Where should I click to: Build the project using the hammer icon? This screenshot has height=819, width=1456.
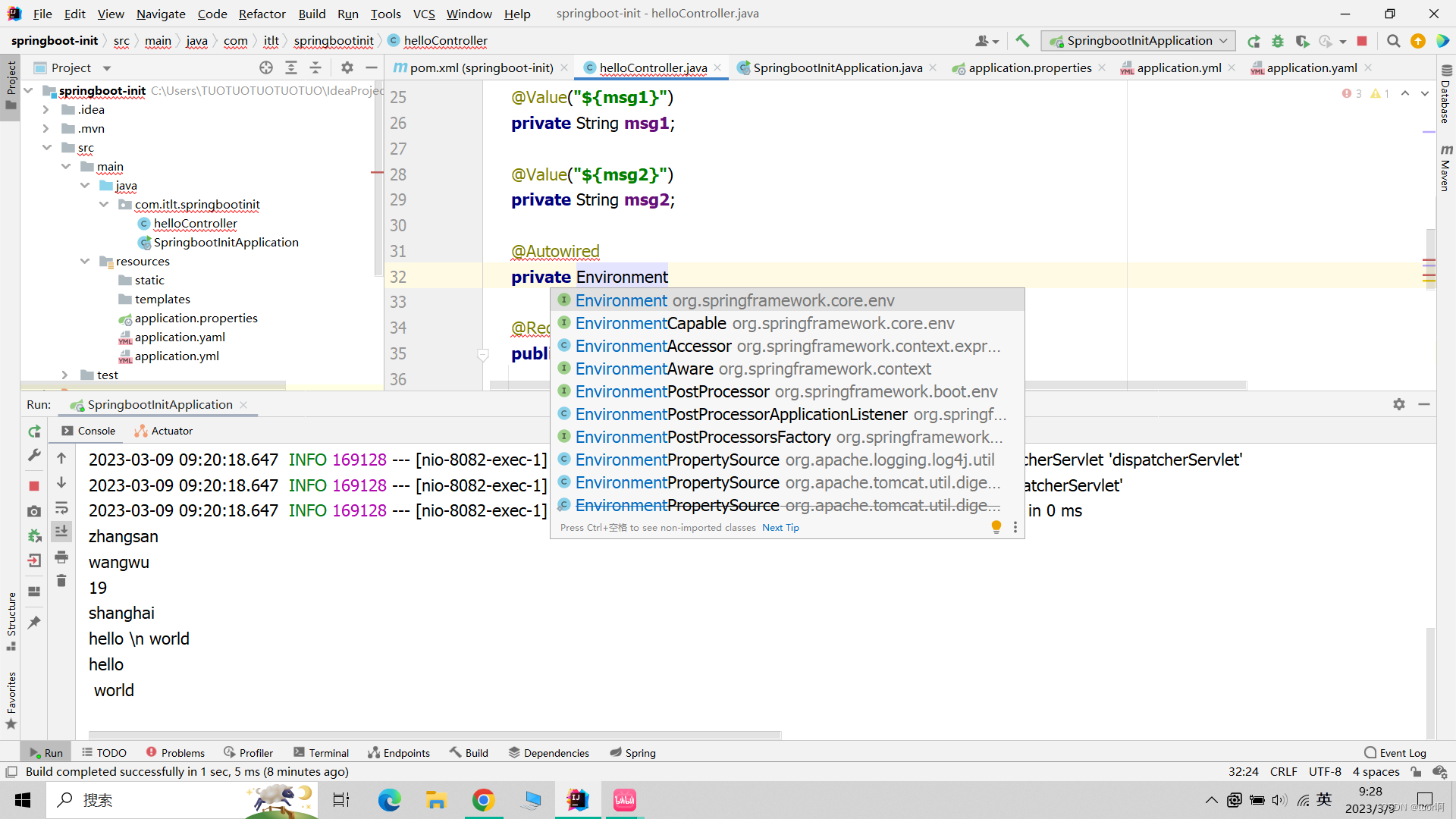coord(1022,40)
